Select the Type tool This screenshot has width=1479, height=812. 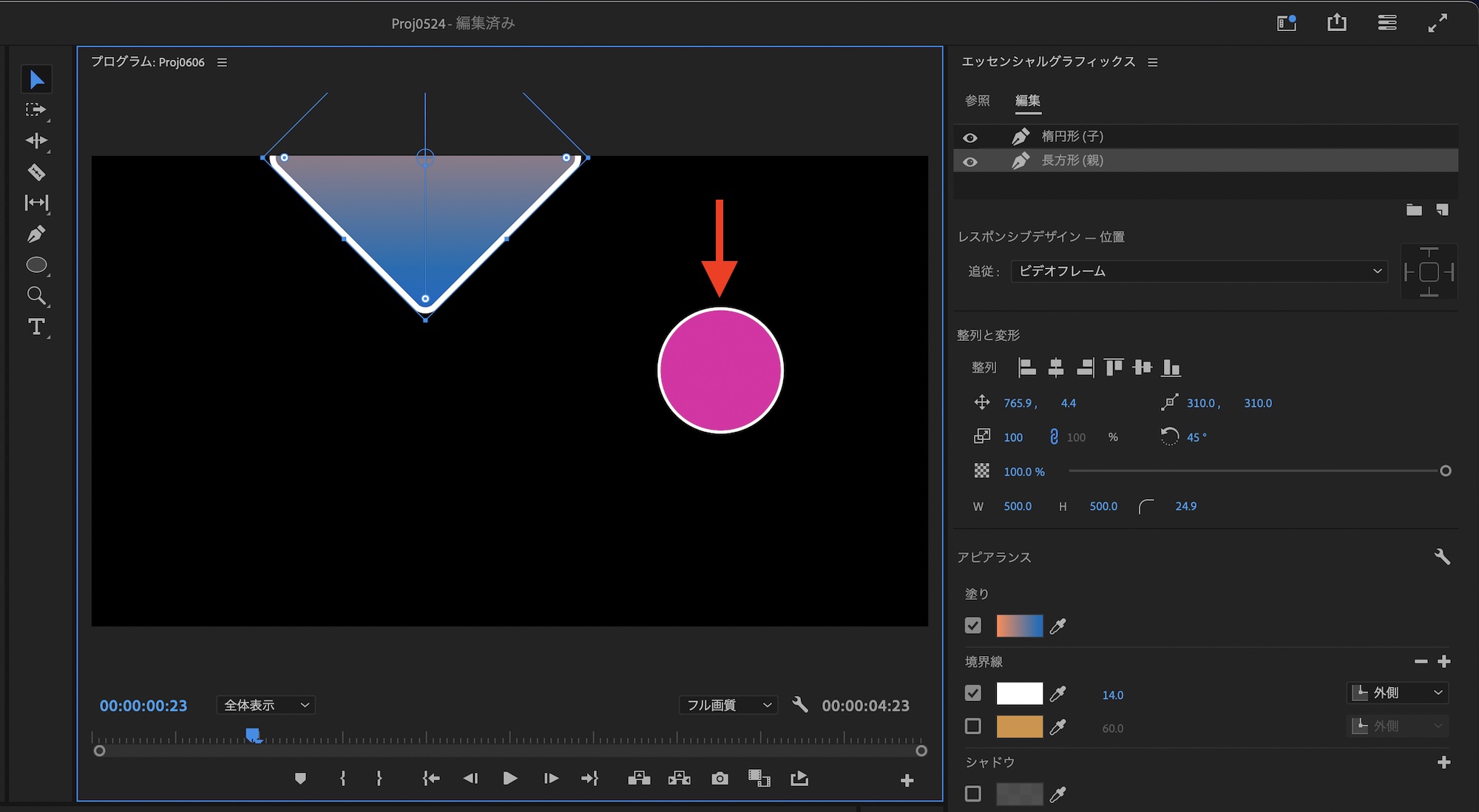(x=36, y=327)
